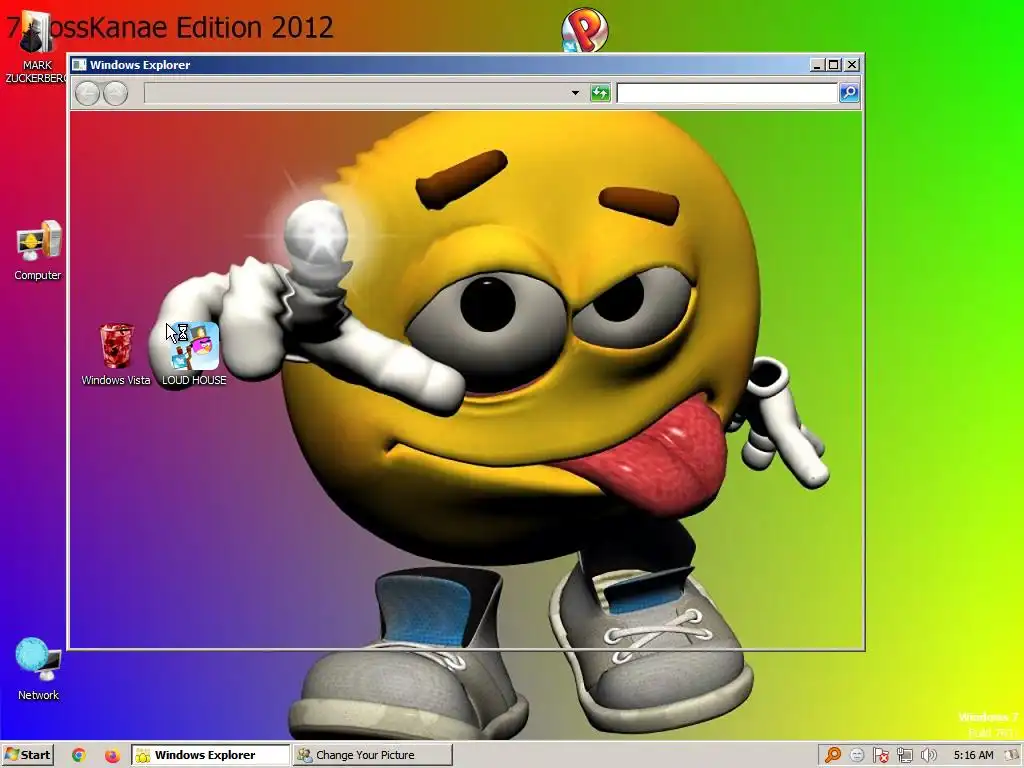This screenshot has width=1024, height=768.
Task: Maximize the Windows Explorer window
Action: pos(833,65)
